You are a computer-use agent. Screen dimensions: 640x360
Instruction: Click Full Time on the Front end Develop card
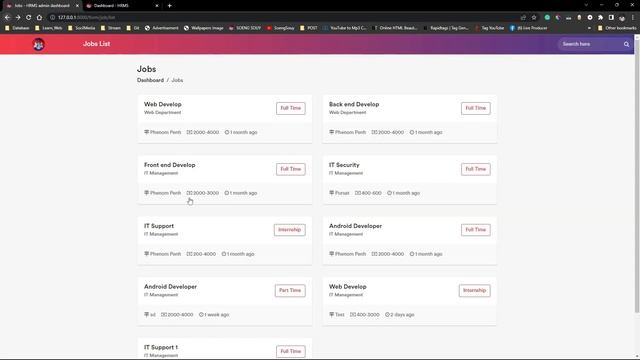tap(291, 169)
